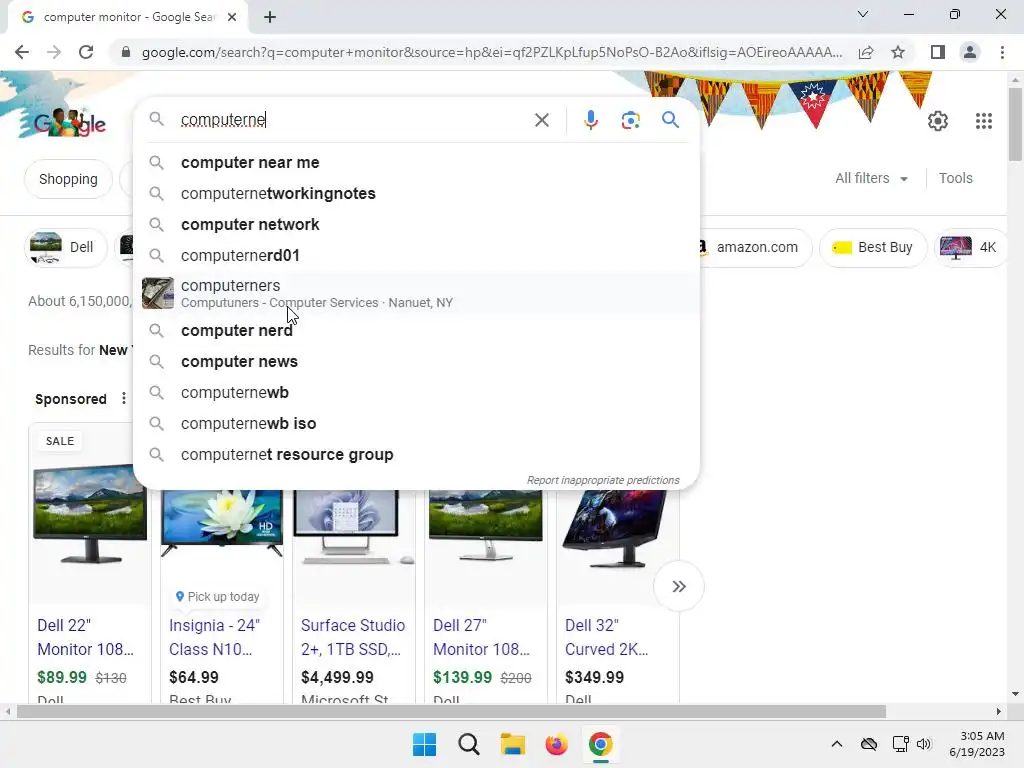Open Surface Studio 2+ product link
This screenshot has height=768, width=1024.
pos(353,637)
